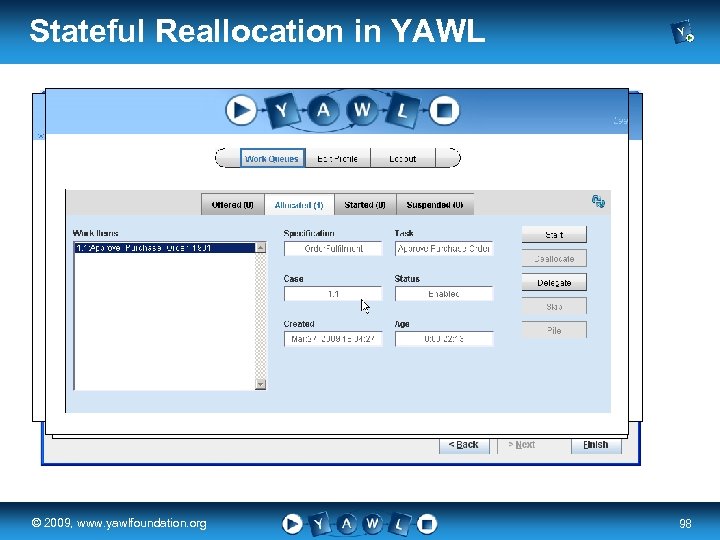Click the Status field showing Enabled
This screenshot has width=720, height=540.
[444, 294]
